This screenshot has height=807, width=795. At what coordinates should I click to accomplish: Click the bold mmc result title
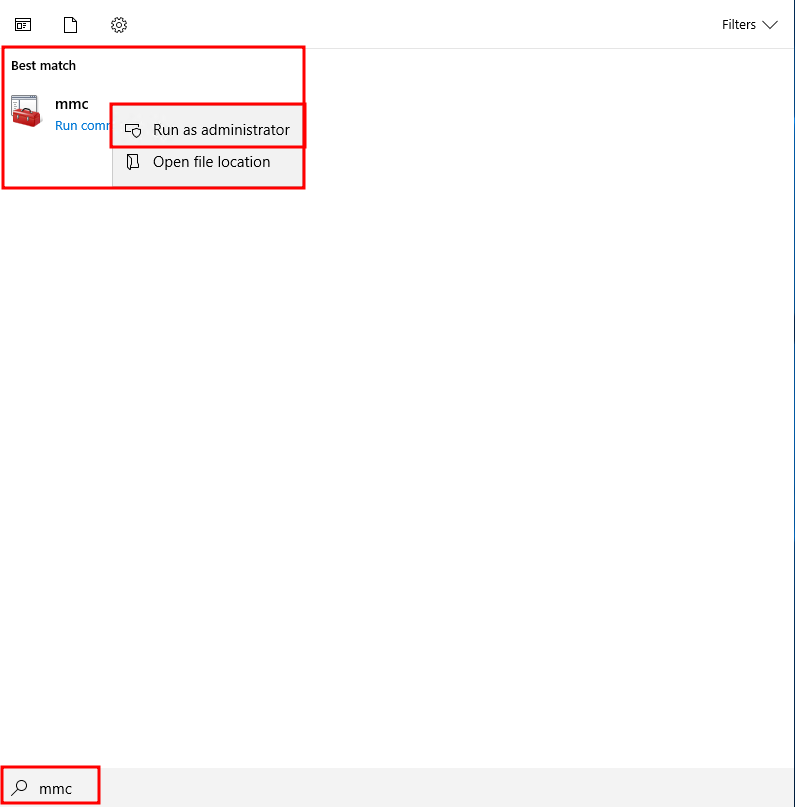pyautogui.click(x=72, y=104)
